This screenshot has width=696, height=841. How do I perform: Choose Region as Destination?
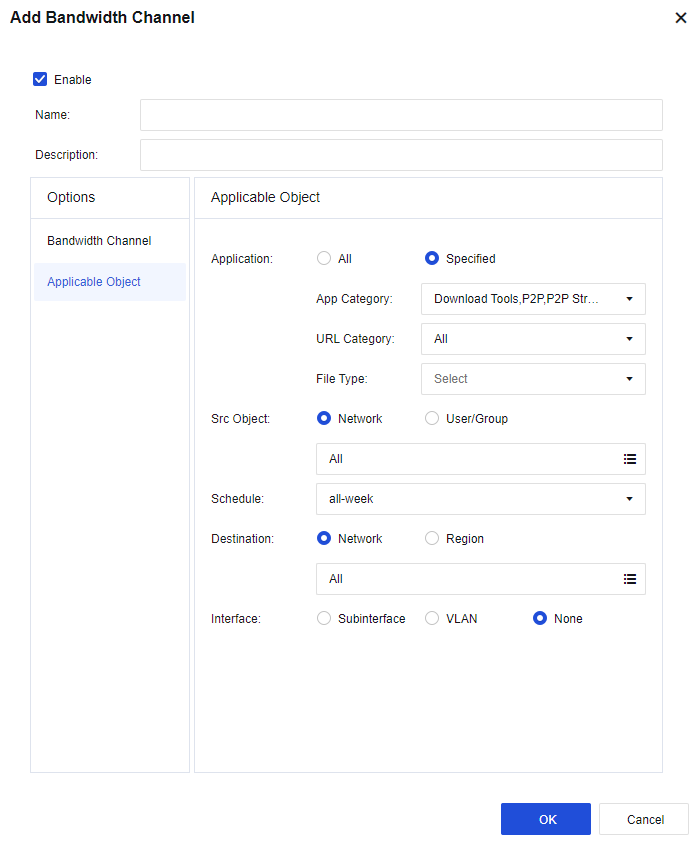pos(432,539)
